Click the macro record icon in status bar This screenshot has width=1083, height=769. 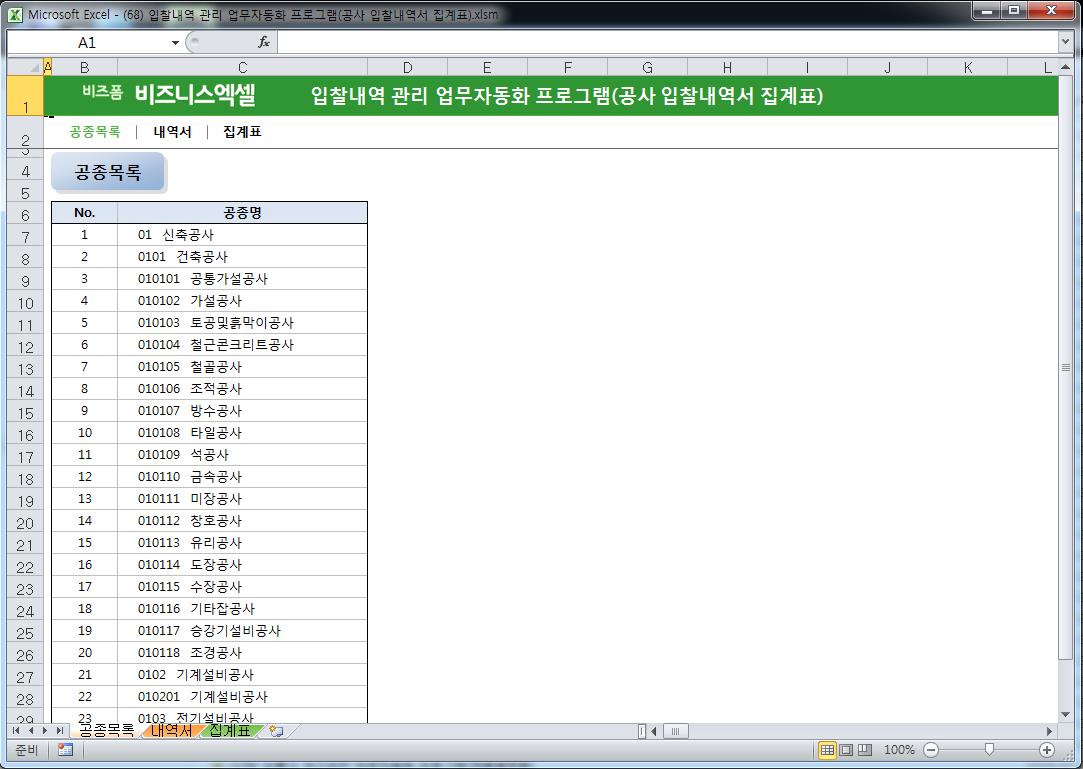[66, 750]
